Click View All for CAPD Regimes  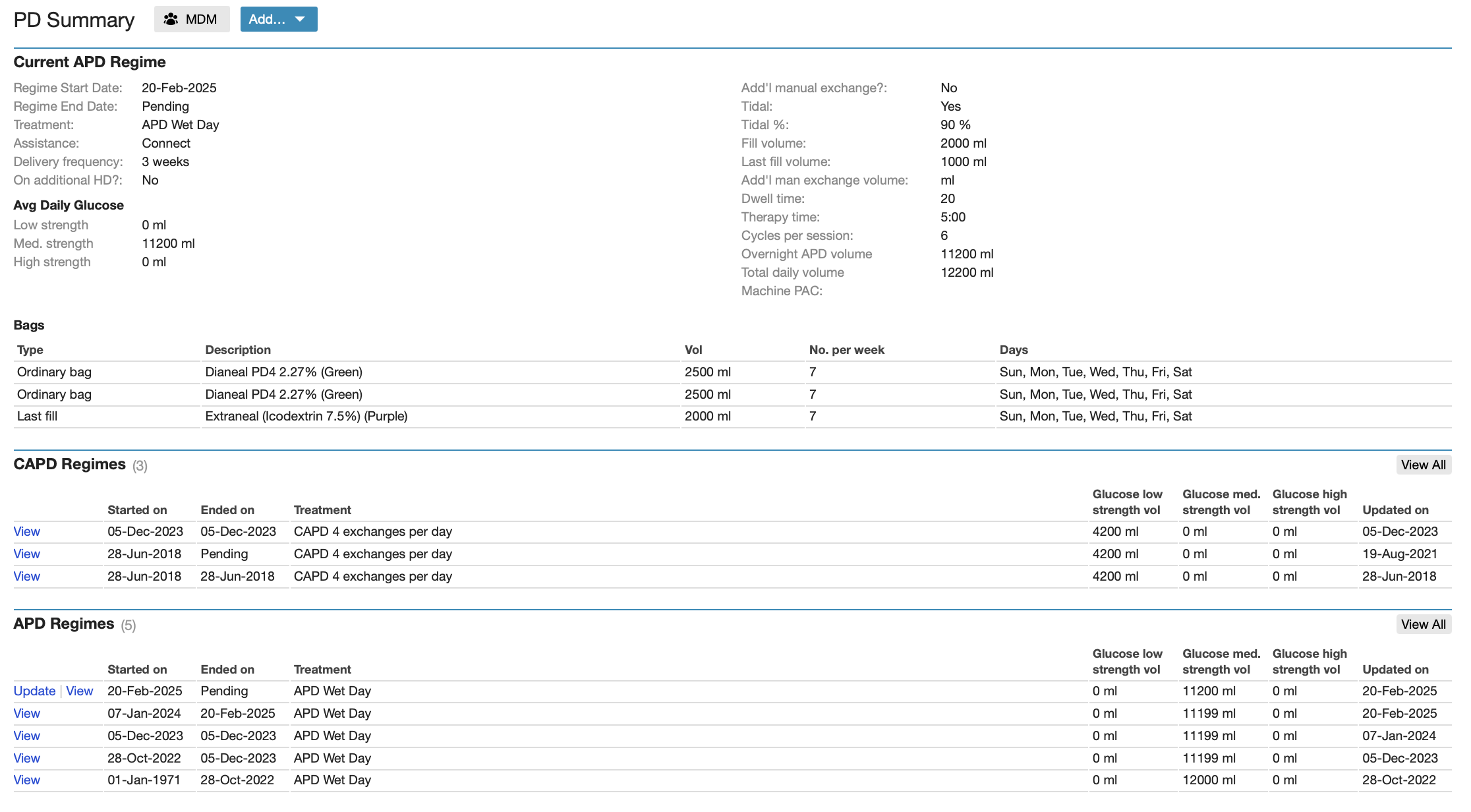click(x=1423, y=465)
